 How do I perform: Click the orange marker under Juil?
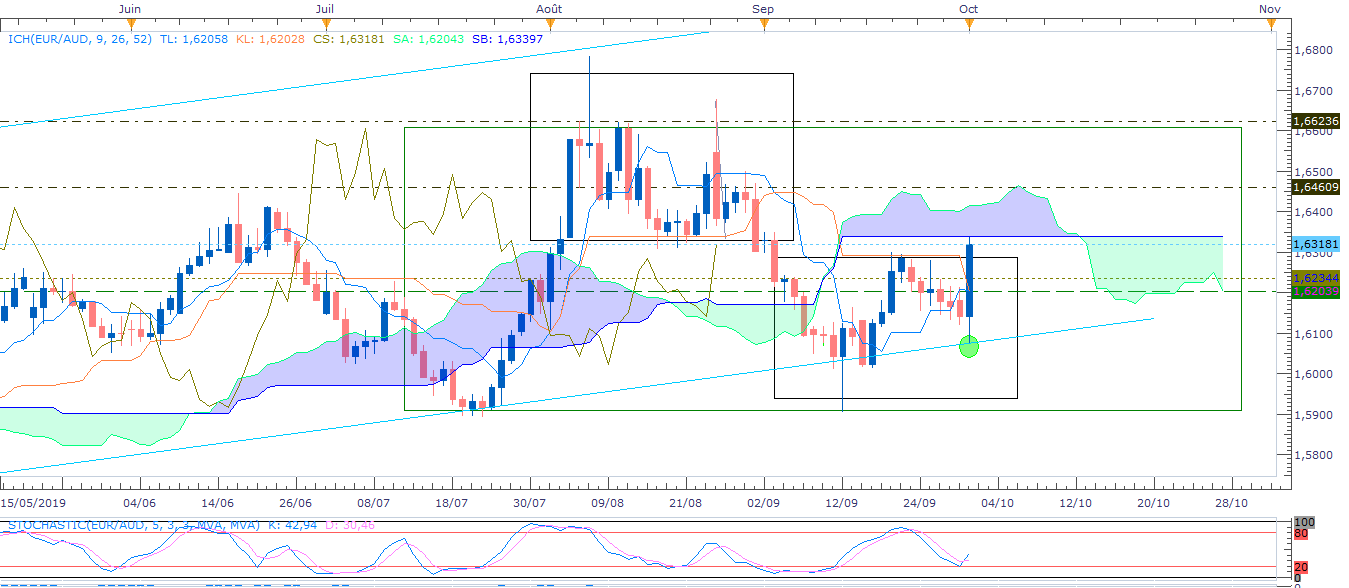(324, 23)
